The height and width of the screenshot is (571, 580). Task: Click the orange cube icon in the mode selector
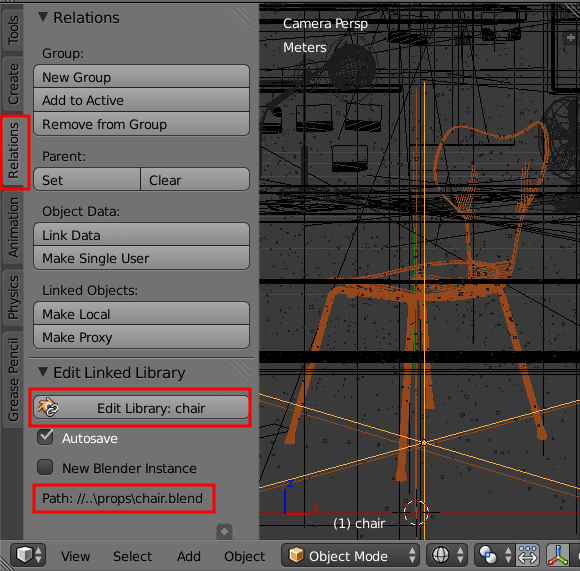pos(296,555)
